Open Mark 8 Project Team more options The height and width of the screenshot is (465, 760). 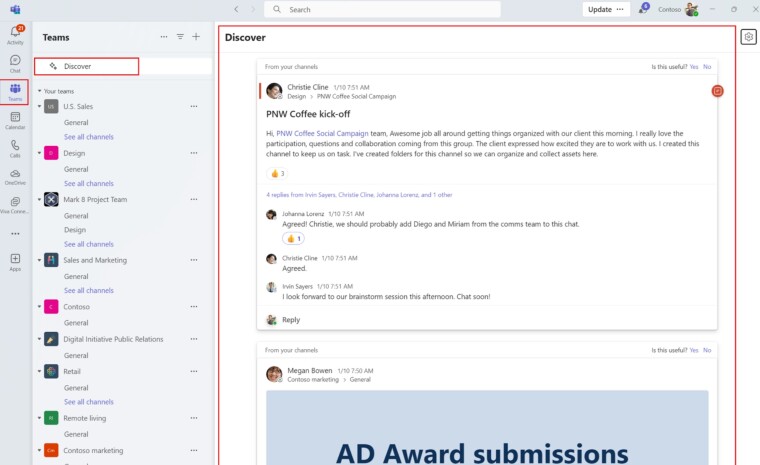pyautogui.click(x=194, y=199)
